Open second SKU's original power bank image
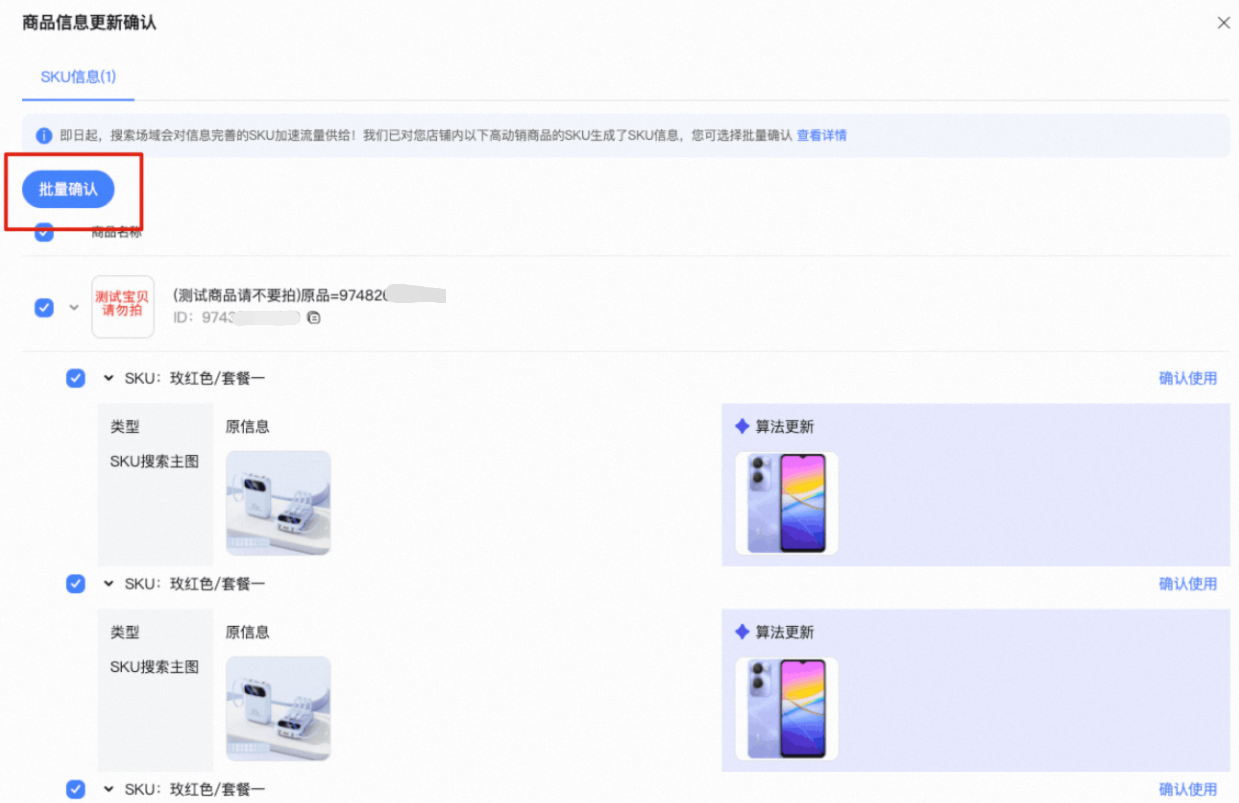1239x803 pixels. click(278, 709)
